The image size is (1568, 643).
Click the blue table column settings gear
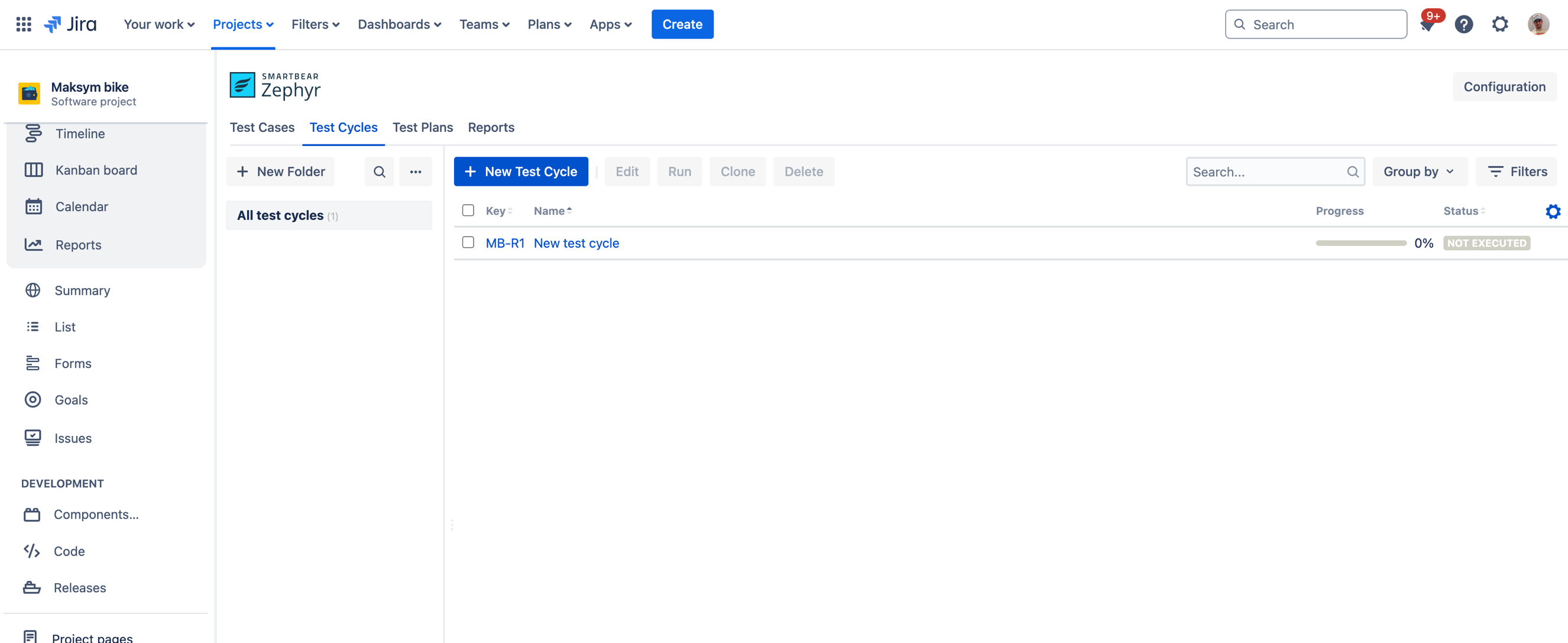click(1553, 211)
